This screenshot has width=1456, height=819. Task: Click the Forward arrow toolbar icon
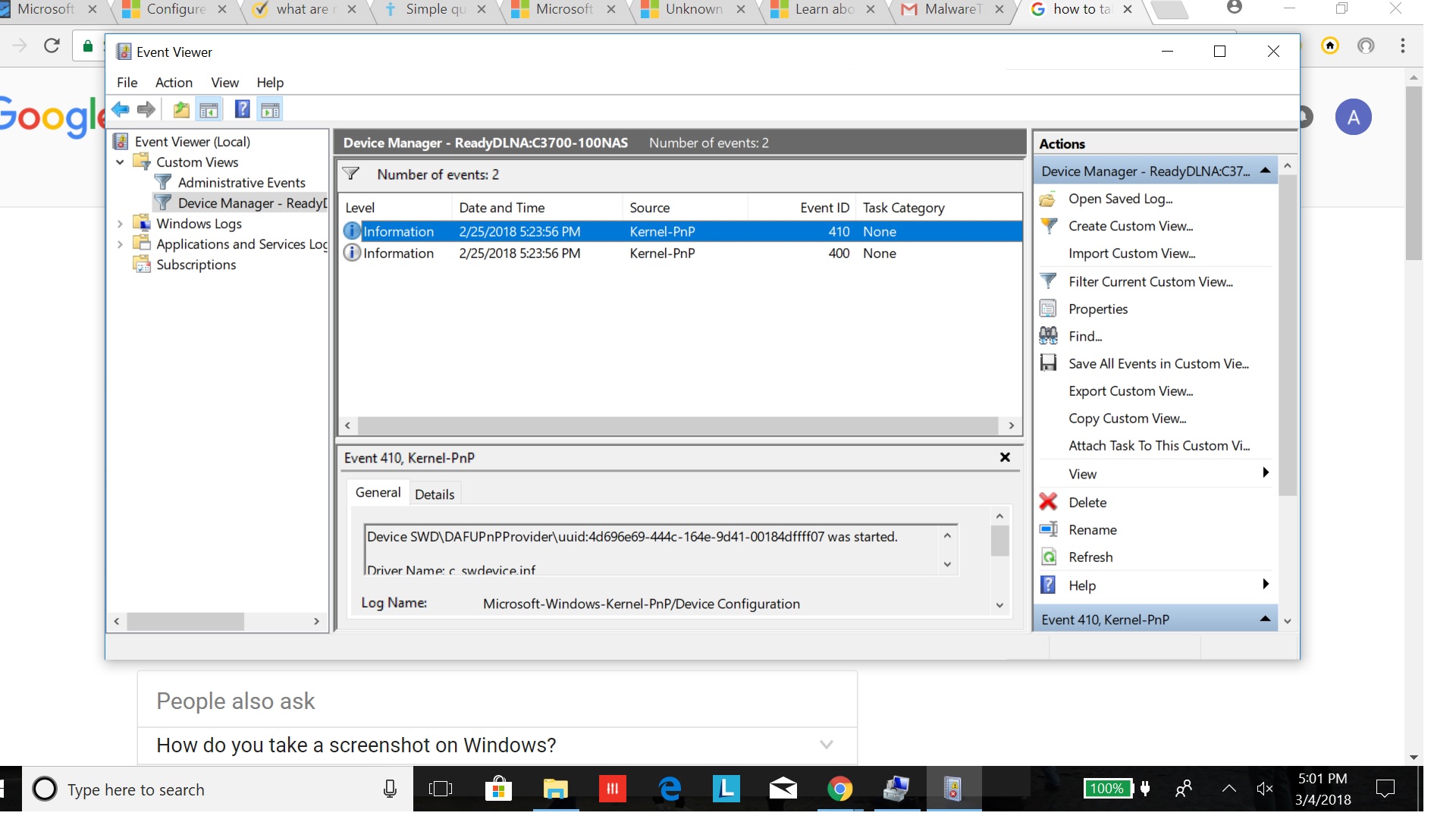[x=146, y=110]
